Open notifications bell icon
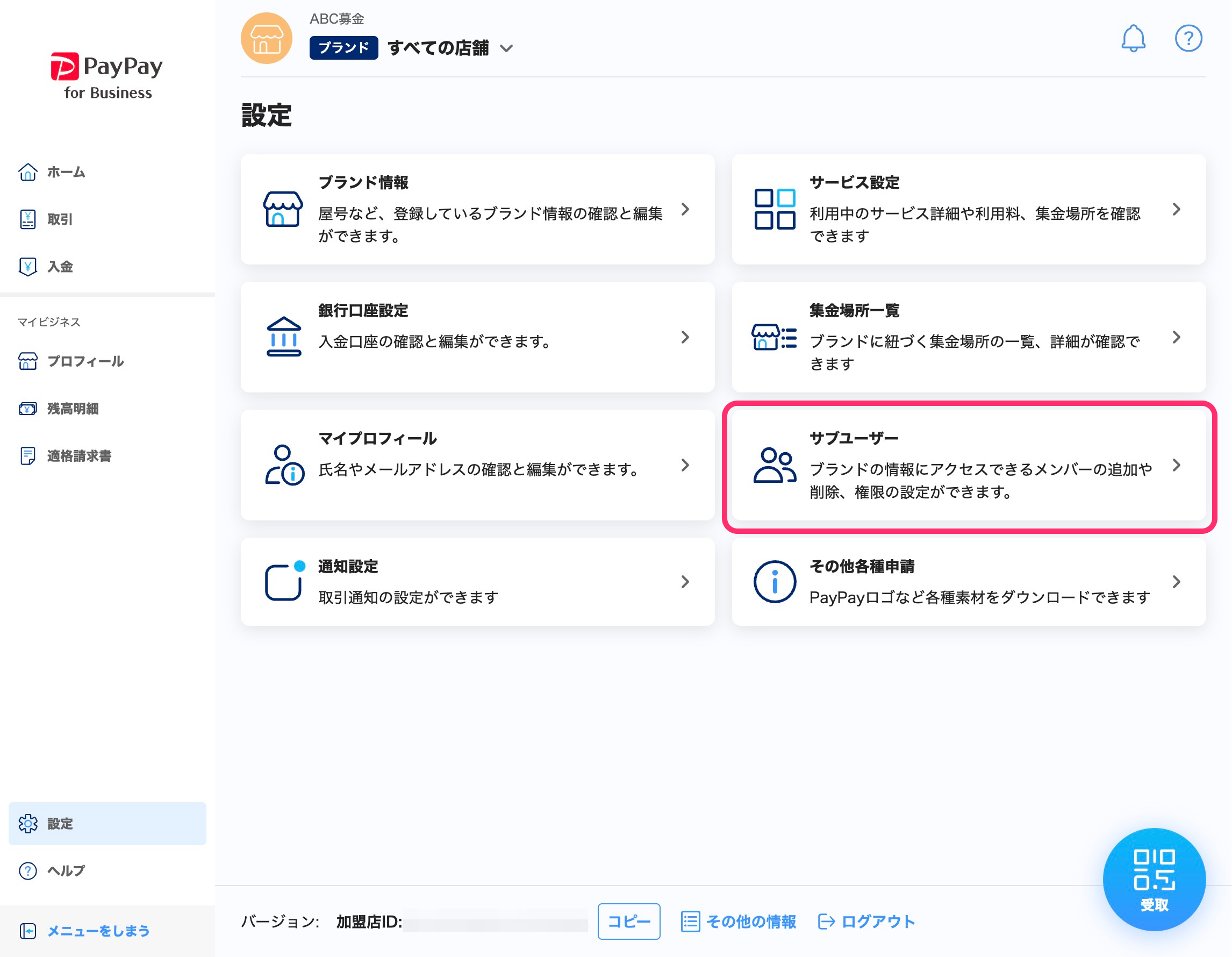 (1133, 38)
